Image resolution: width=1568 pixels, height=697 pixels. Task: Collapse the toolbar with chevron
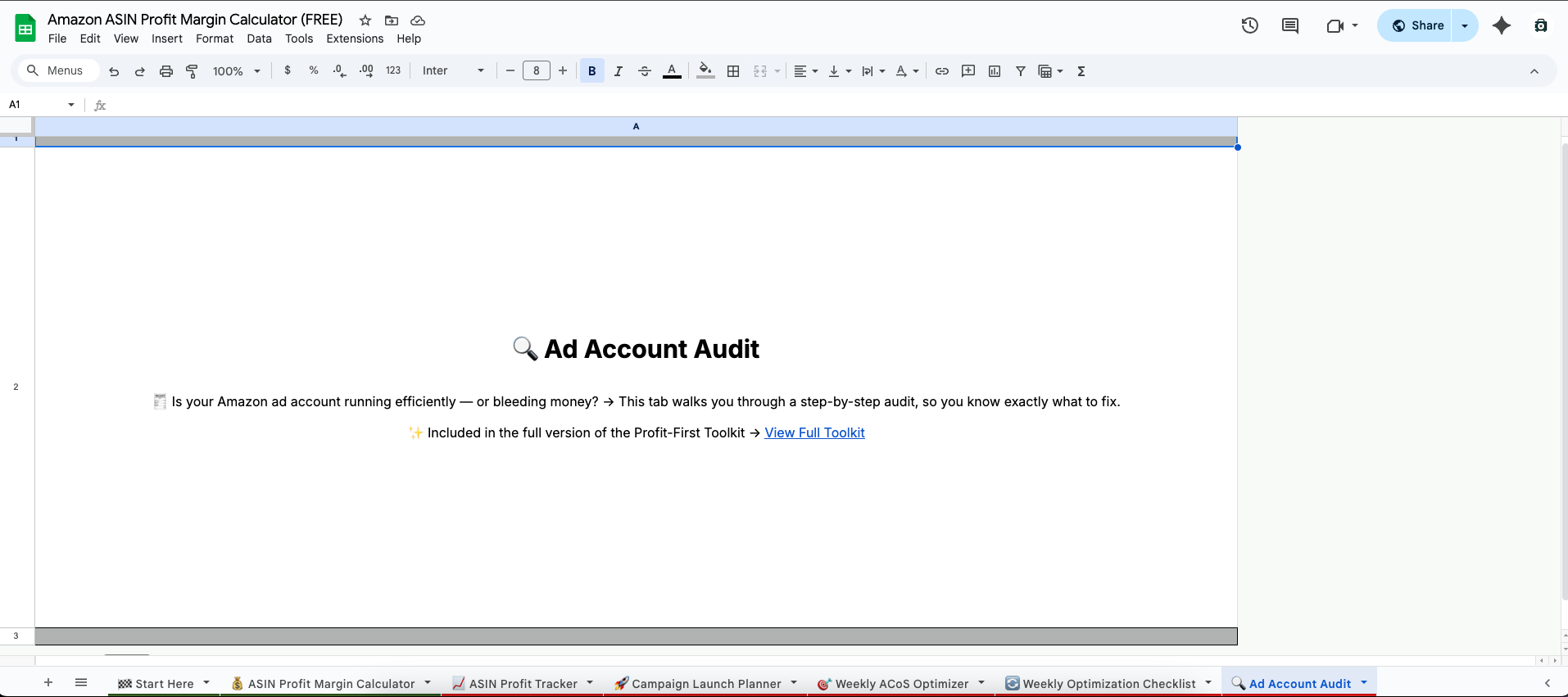pyautogui.click(x=1534, y=71)
